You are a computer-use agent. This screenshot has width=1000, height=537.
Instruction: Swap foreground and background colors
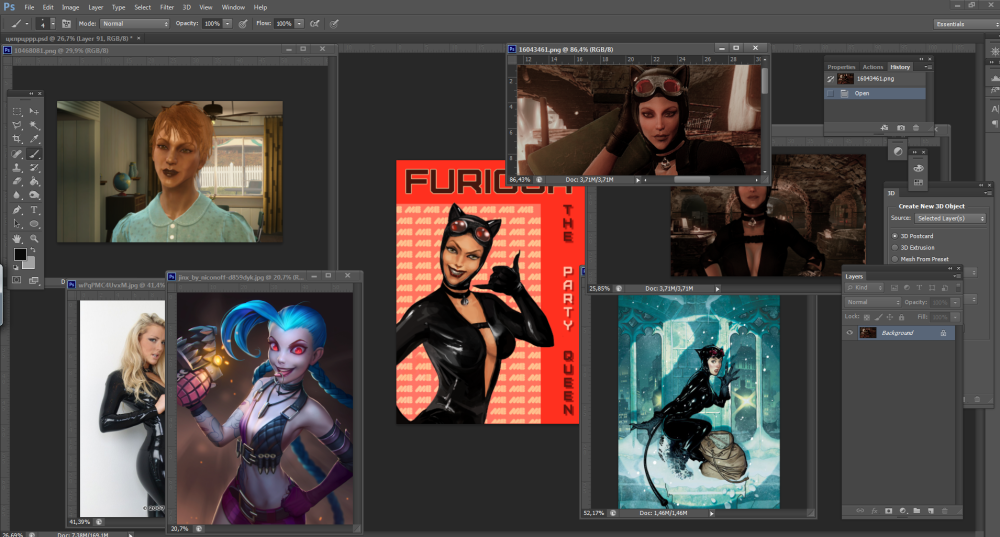tap(33, 250)
